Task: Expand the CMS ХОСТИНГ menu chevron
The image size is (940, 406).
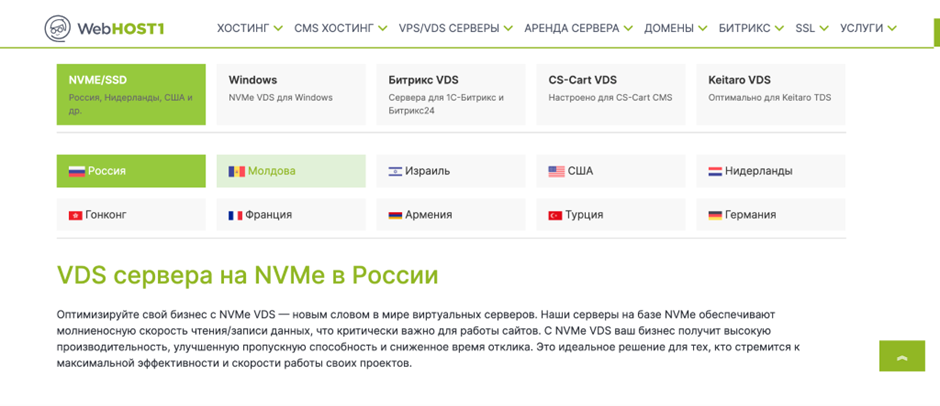Action: [x=383, y=28]
